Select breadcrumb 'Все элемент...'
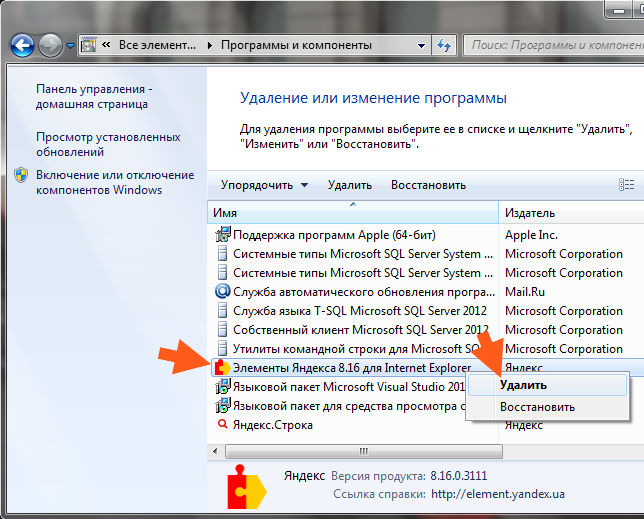Viewport: 644px width, 519px height. pos(157,44)
